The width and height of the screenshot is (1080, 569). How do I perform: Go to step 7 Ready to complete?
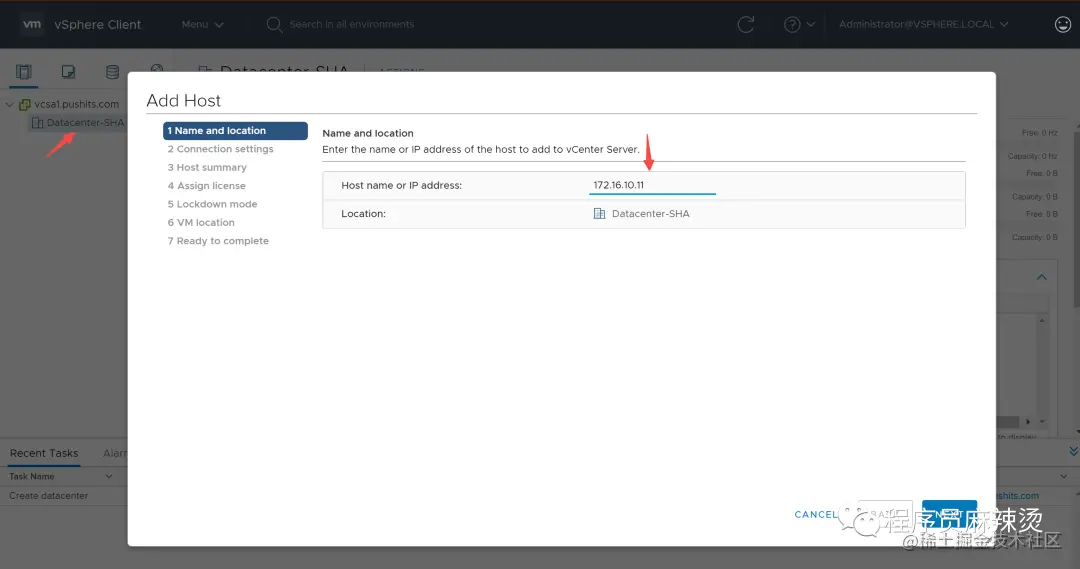coord(218,241)
